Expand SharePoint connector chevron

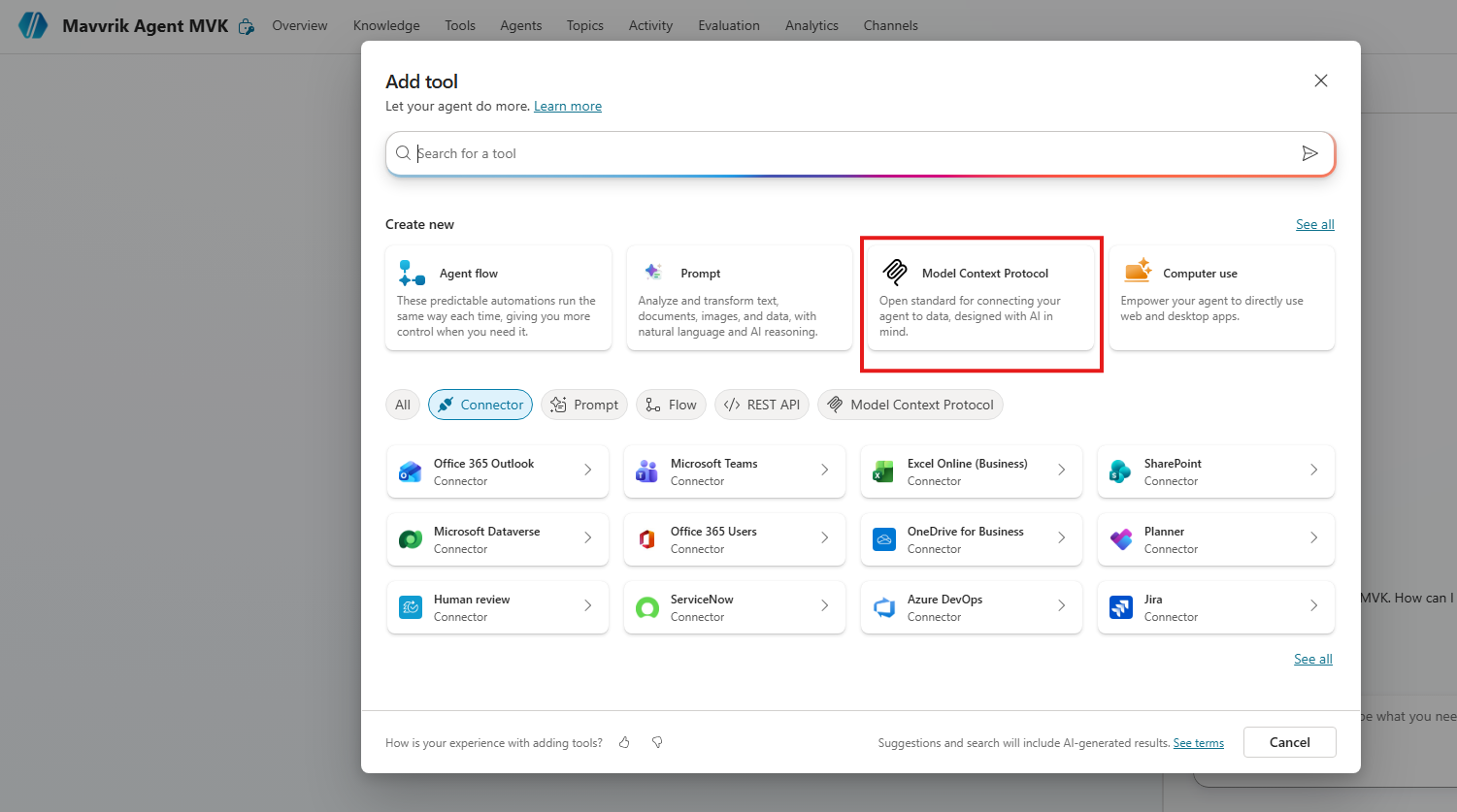tap(1313, 470)
